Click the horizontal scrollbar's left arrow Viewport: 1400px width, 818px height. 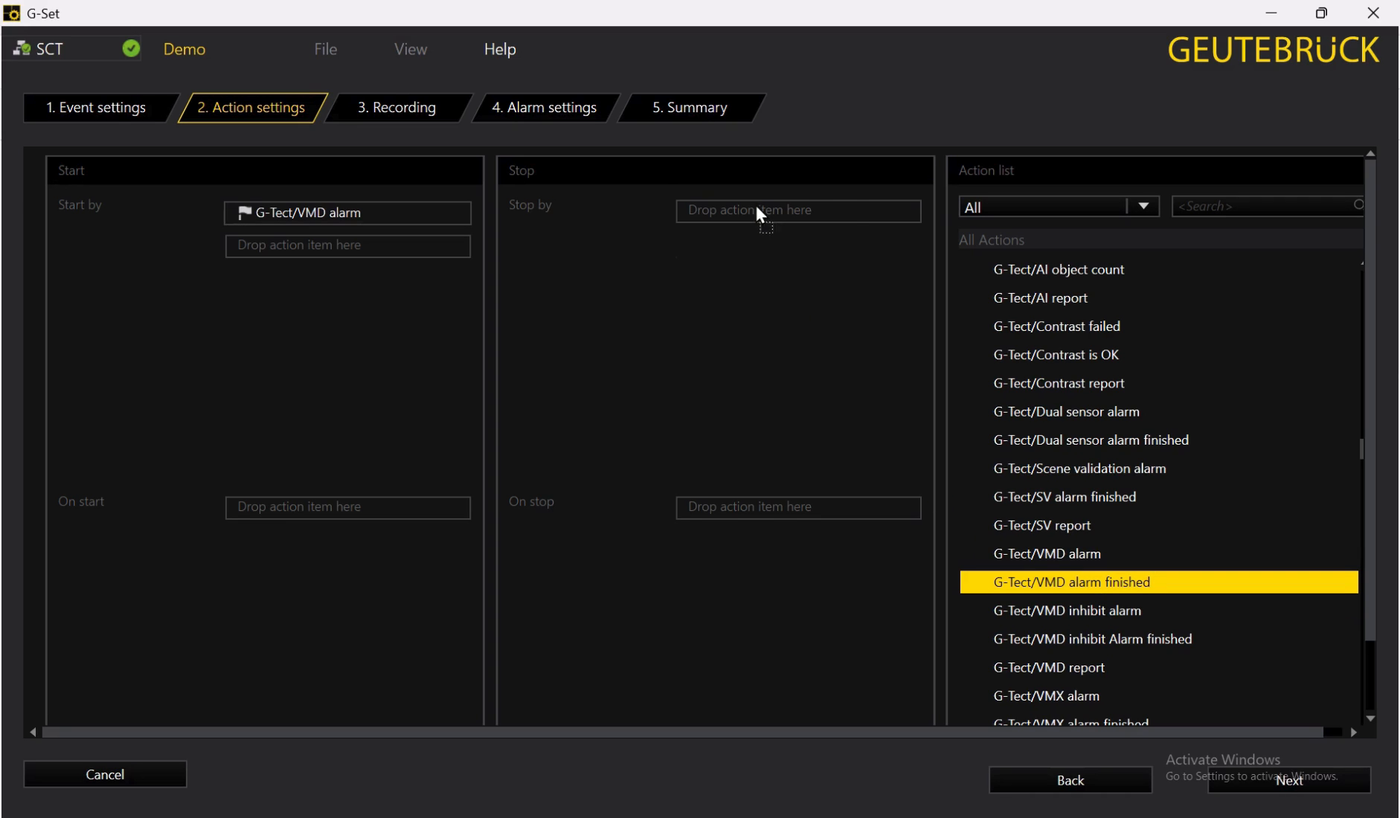pyautogui.click(x=33, y=732)
